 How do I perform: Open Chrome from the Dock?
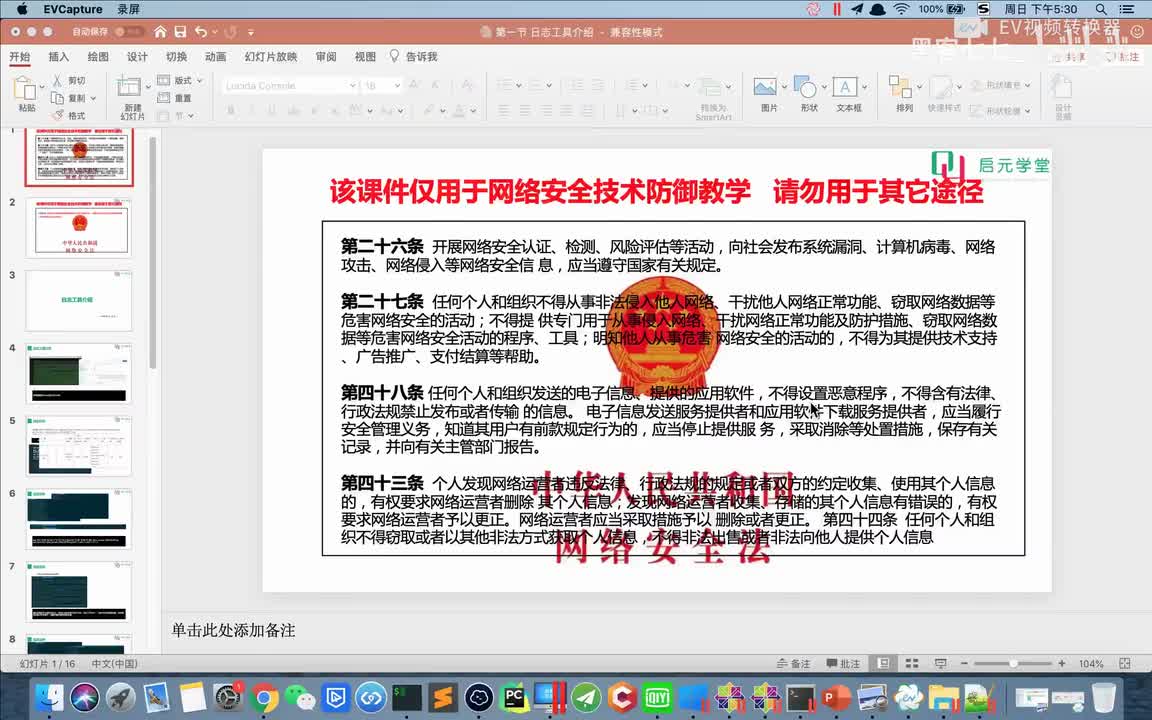(264, 697)
